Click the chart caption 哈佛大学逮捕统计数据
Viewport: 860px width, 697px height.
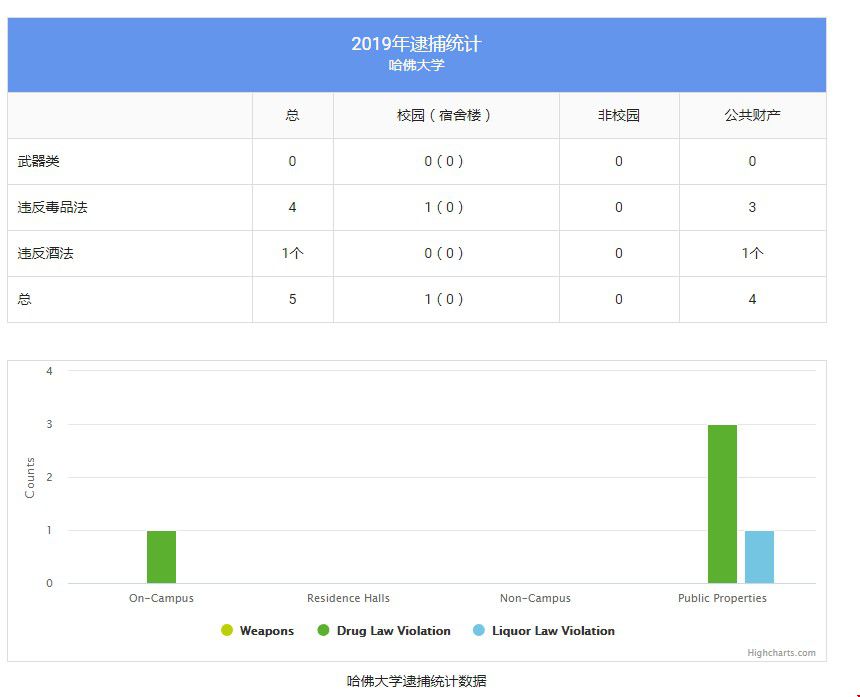(416, 681)
